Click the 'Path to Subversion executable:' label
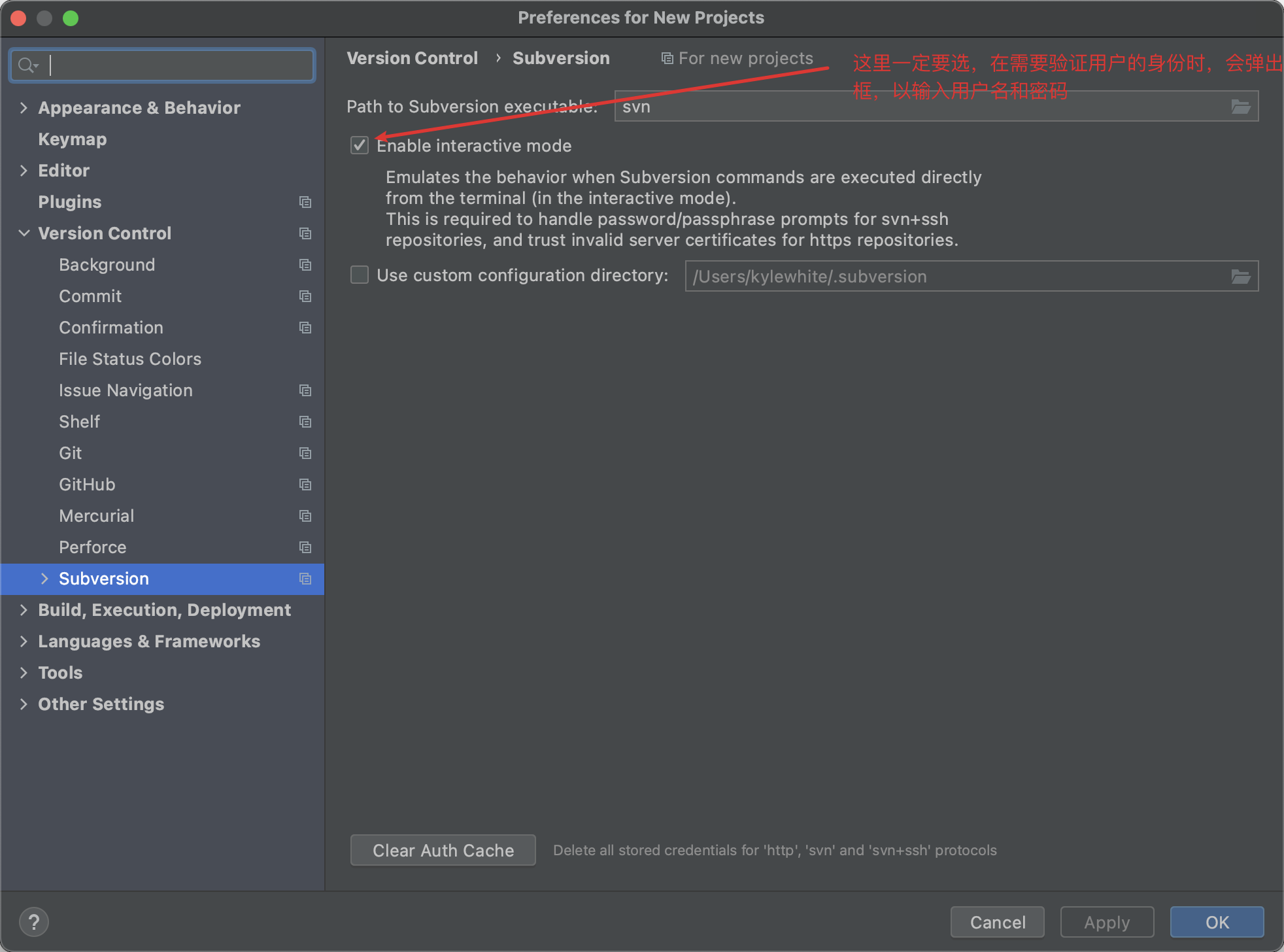 click(x=472, y=107)
